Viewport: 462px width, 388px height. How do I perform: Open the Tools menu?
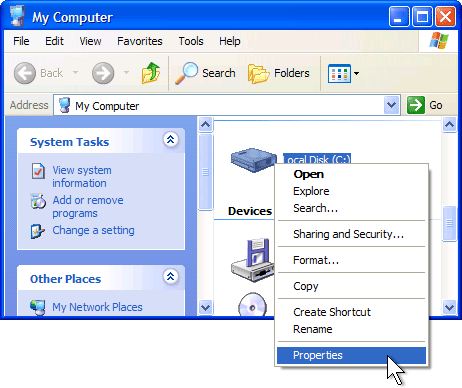tap(191, 41)
